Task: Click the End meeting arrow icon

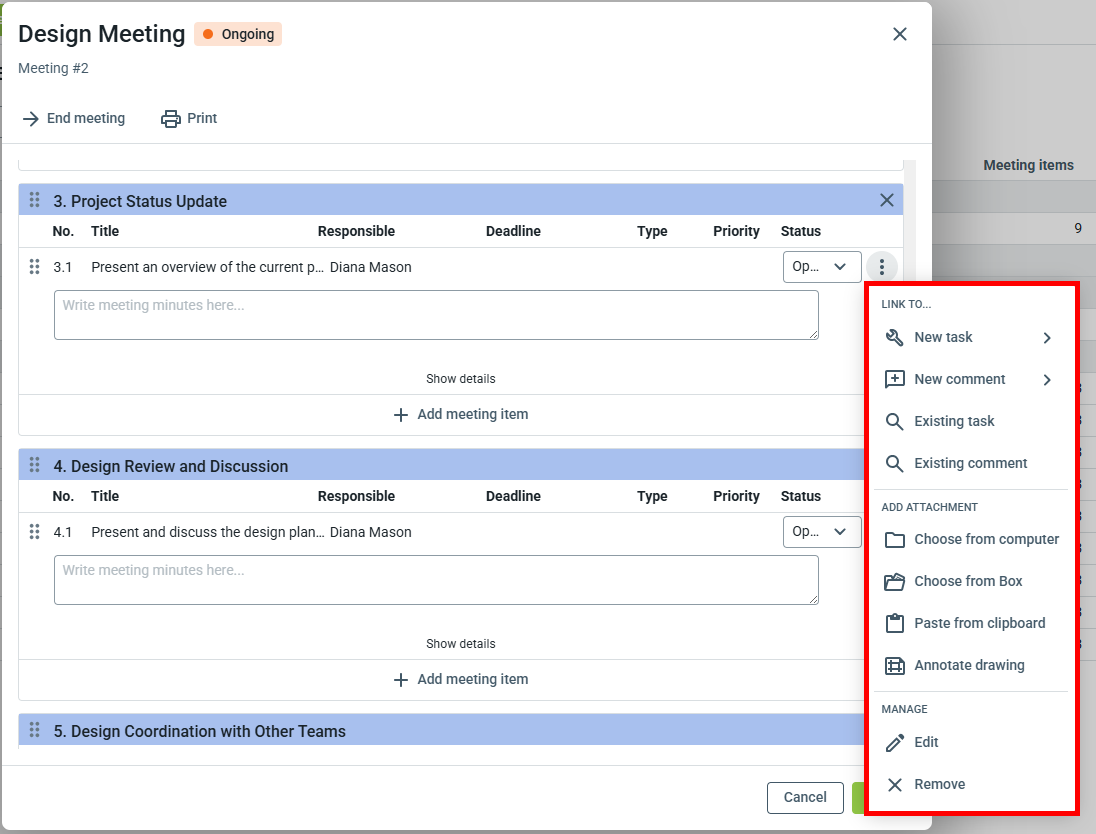Action: 30,118
